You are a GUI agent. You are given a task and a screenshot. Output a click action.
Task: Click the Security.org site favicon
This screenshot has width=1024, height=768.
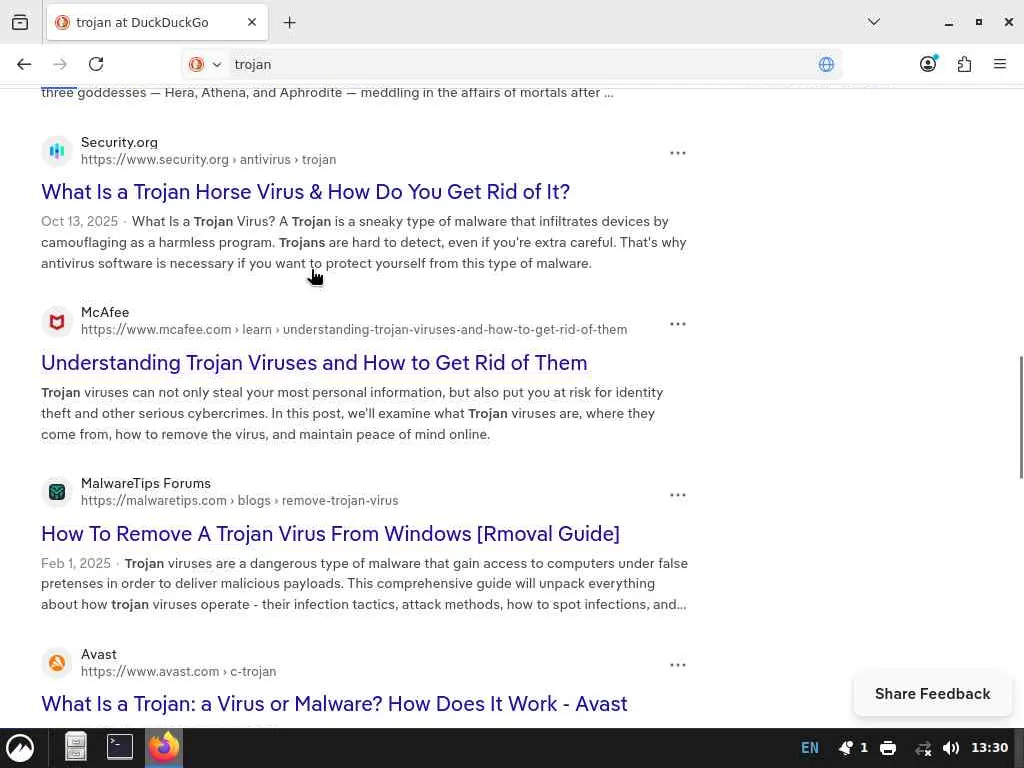(x=57, y=151)
